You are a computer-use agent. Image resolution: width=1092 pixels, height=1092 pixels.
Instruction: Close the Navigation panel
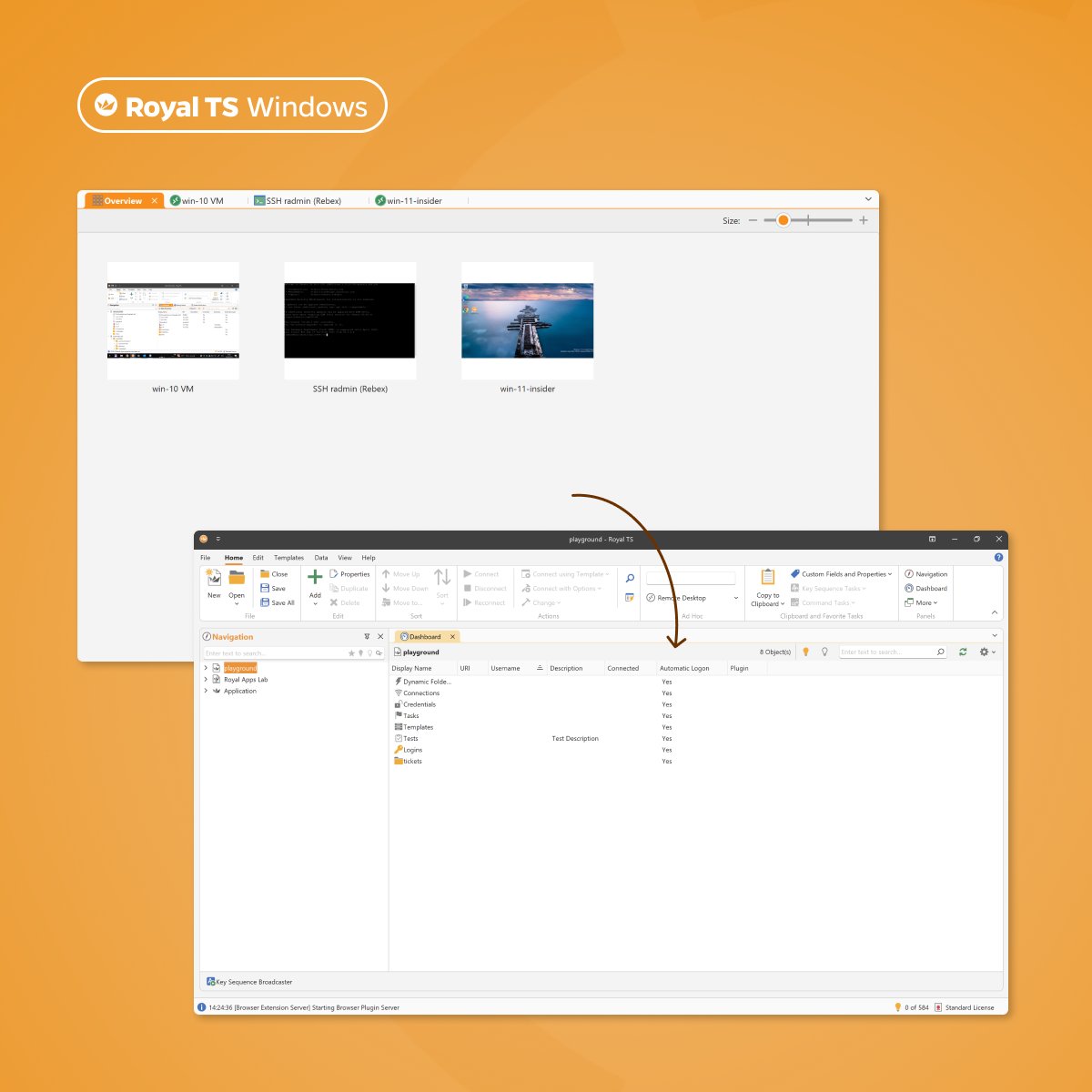(x=380, y=637)
